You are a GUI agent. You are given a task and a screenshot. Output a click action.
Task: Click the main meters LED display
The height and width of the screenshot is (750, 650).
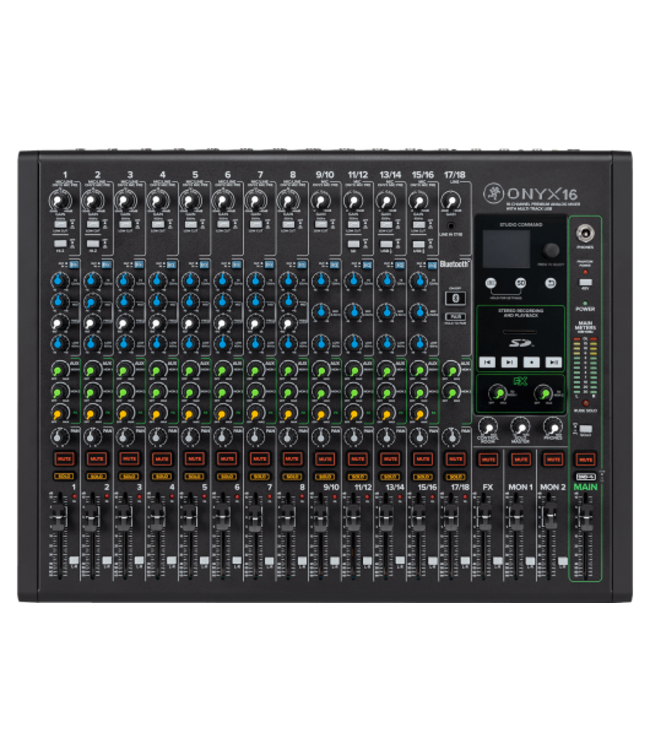point(585,367)
